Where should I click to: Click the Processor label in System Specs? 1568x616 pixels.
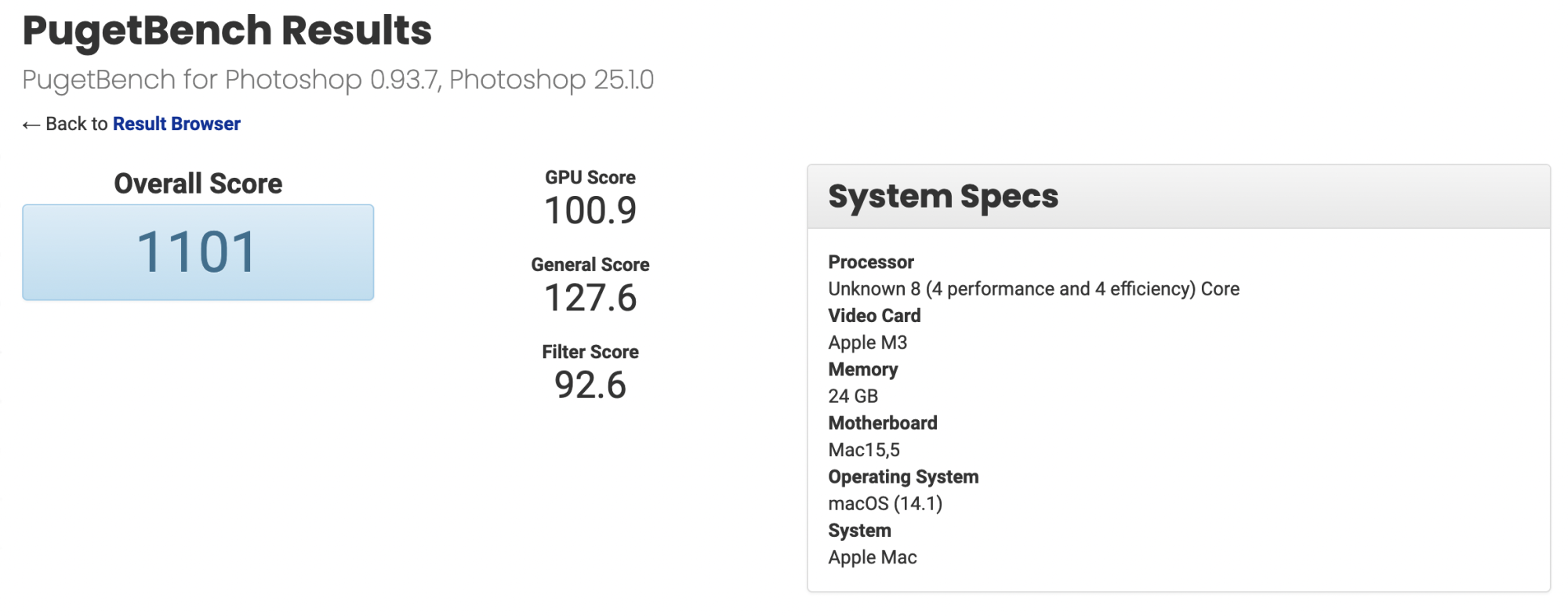click(871, 262)
